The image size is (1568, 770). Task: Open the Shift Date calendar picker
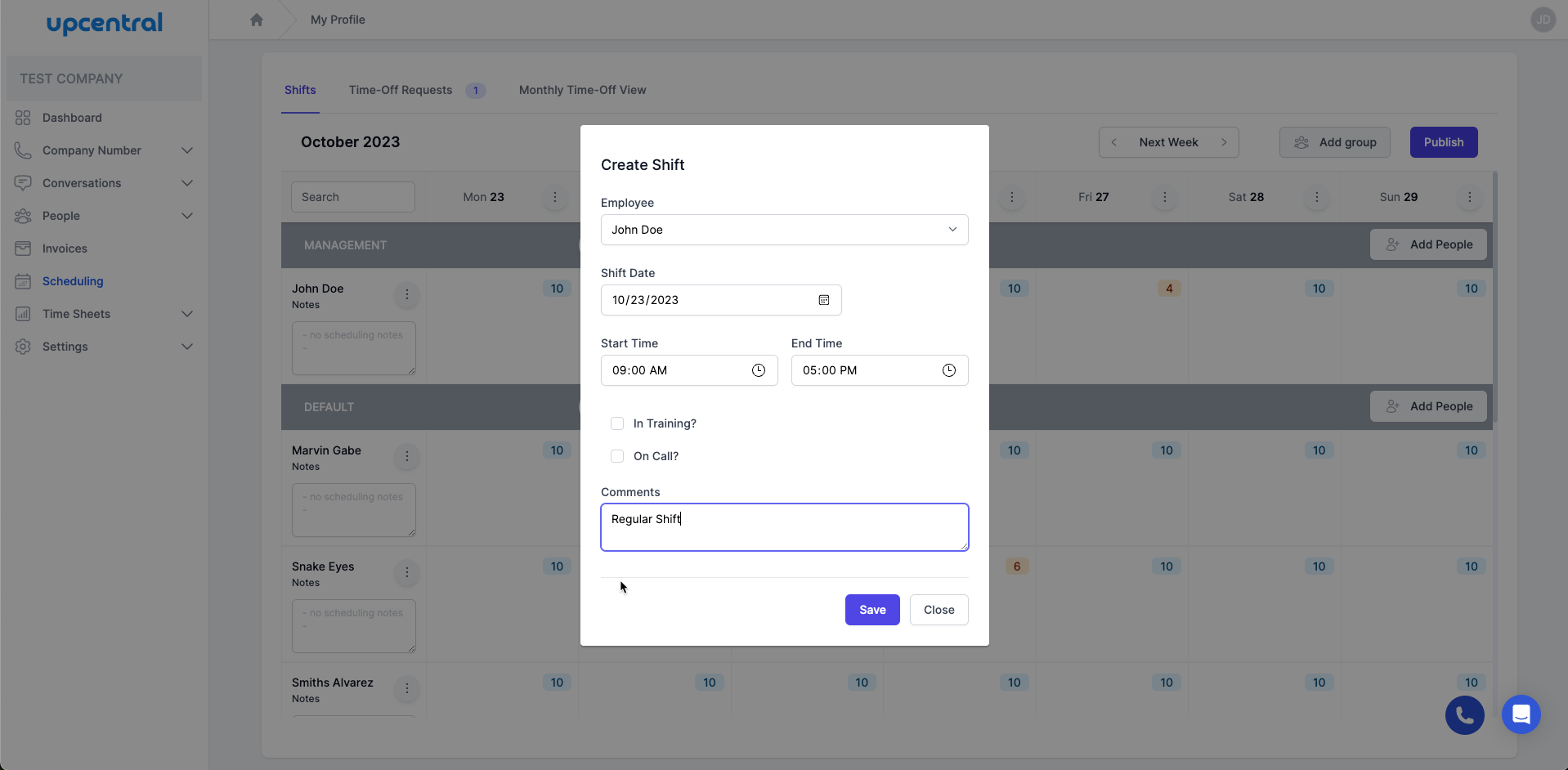824,300
